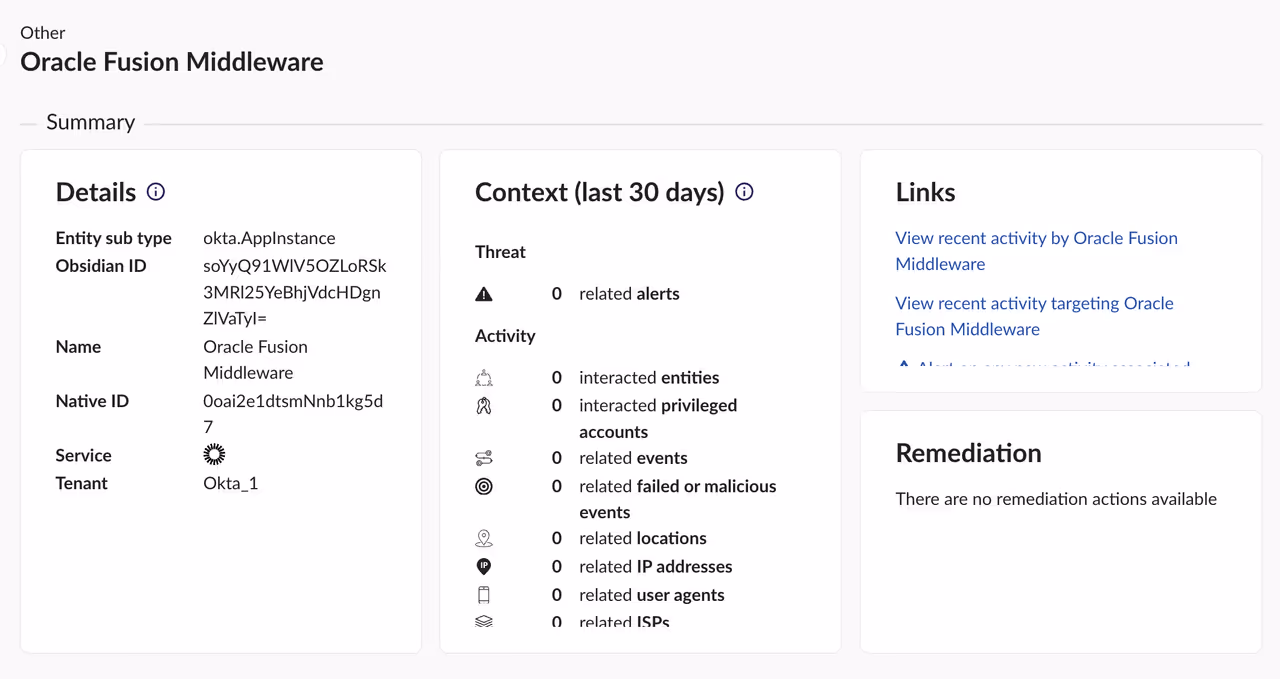Click the warning triangle alerts icon

(484, 294)
